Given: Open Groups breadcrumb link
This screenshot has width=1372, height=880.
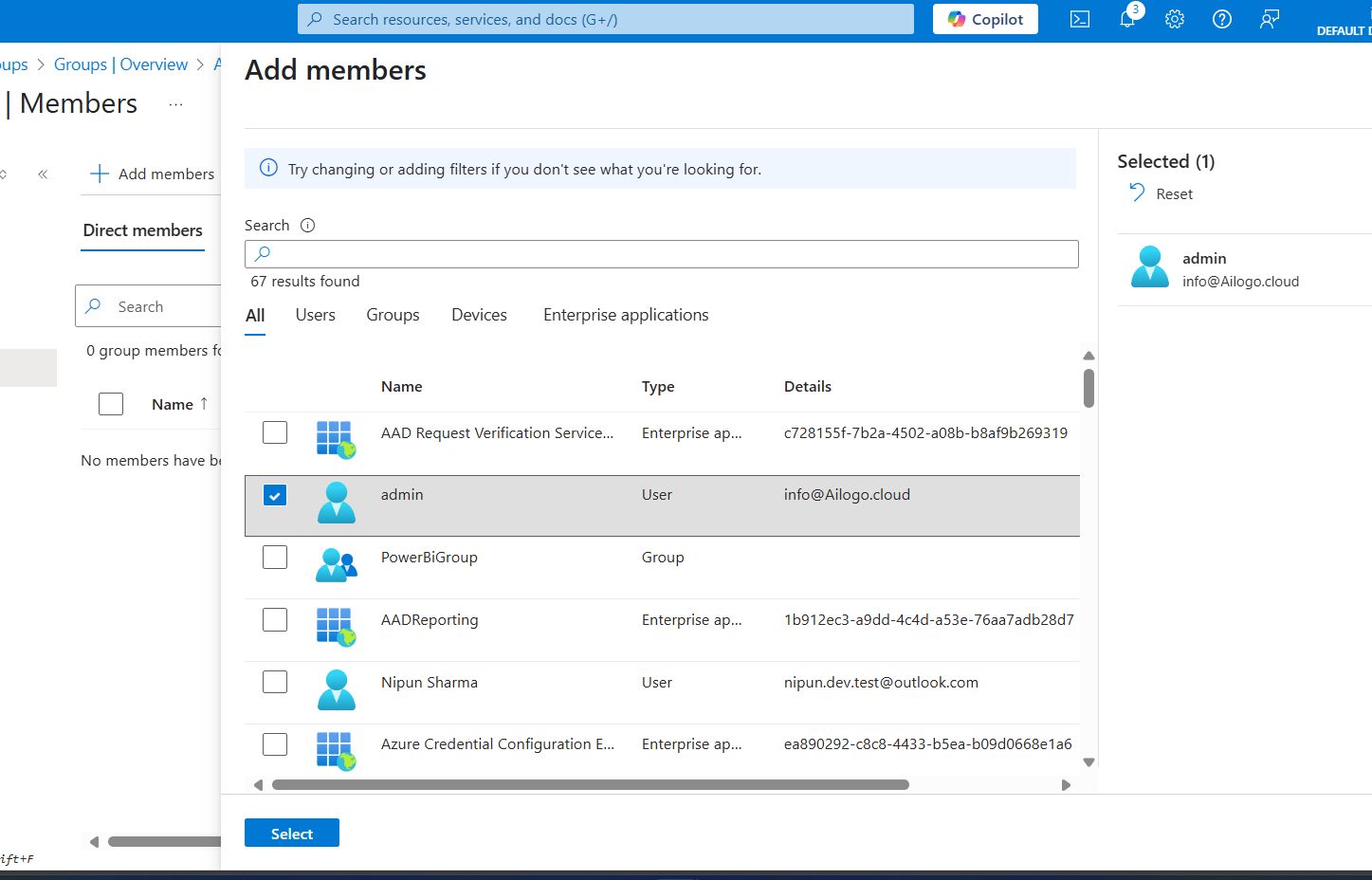Looking at the screenshot, I should (13, 64).
